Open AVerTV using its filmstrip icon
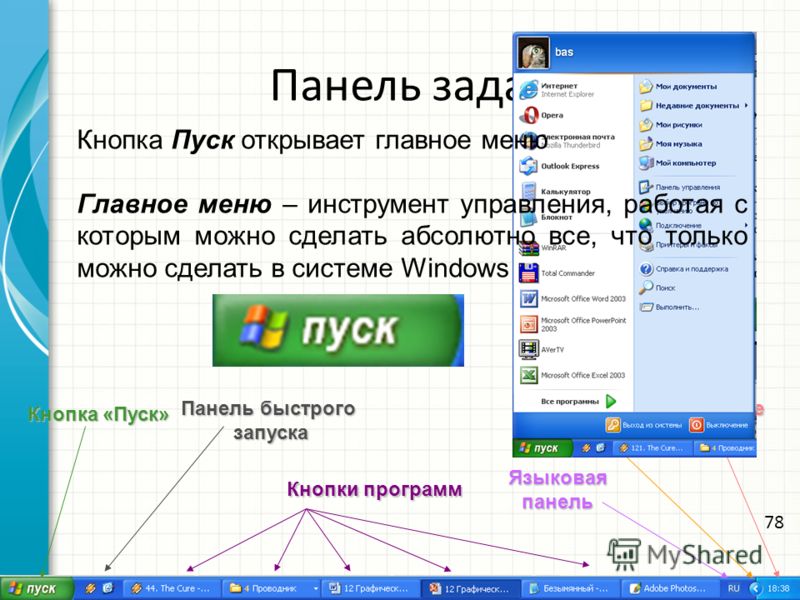The width and height of the screenshot is (800, 600). coord(529,350)
